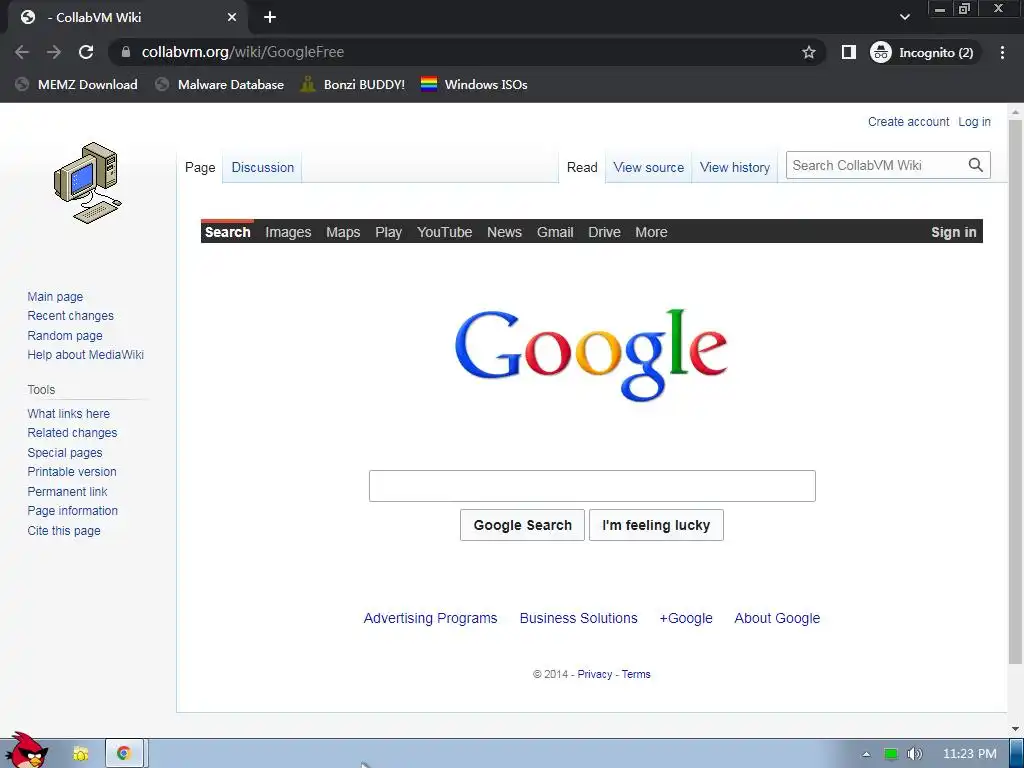Click Drive in the Google bar
1024x768 pixels.
[x=604, y=232]
